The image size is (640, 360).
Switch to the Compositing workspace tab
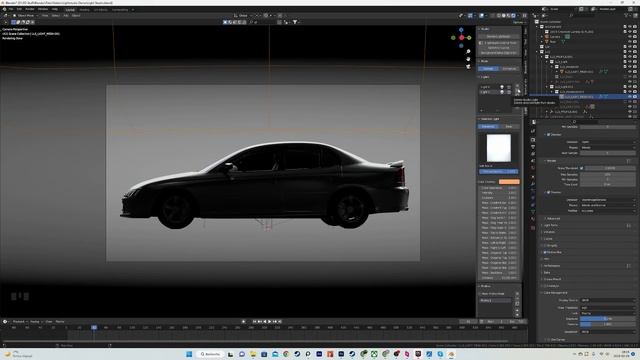(120, 9)
